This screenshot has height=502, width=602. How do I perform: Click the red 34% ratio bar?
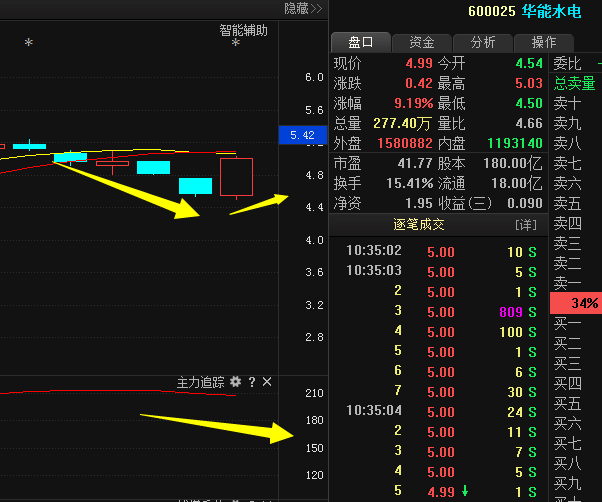click(x=576, y=303)
